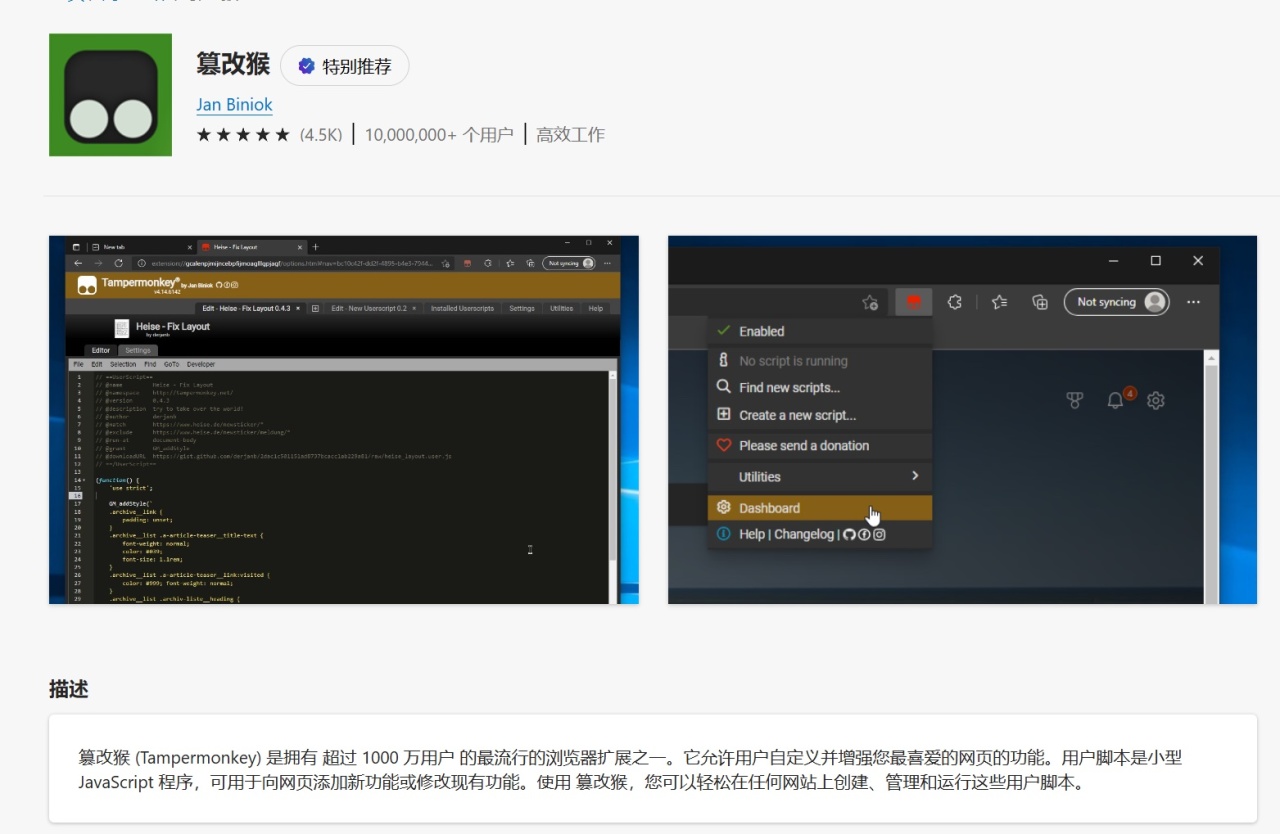The width and height of the screenshot is (1280, 834).
Task: Click the 描述 section heading
Action: [69, 689]
